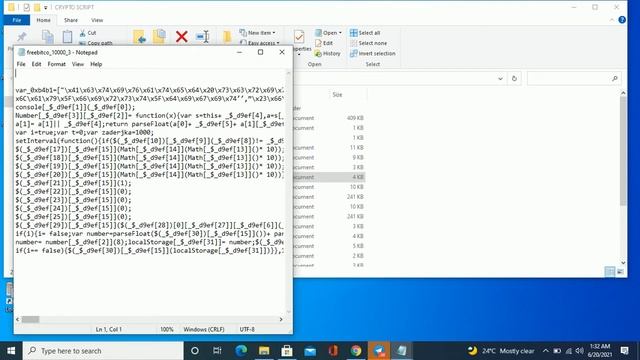Open Notepad's Help menu

coord(96,64)
